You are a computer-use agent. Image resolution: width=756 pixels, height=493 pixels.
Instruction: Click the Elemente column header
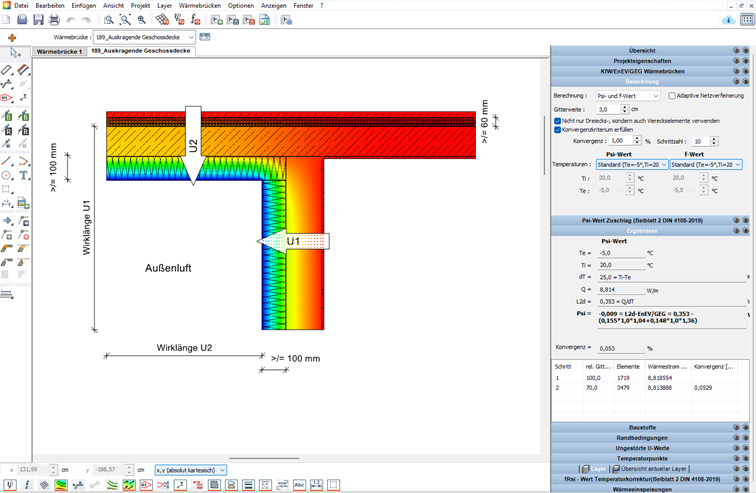628,367
